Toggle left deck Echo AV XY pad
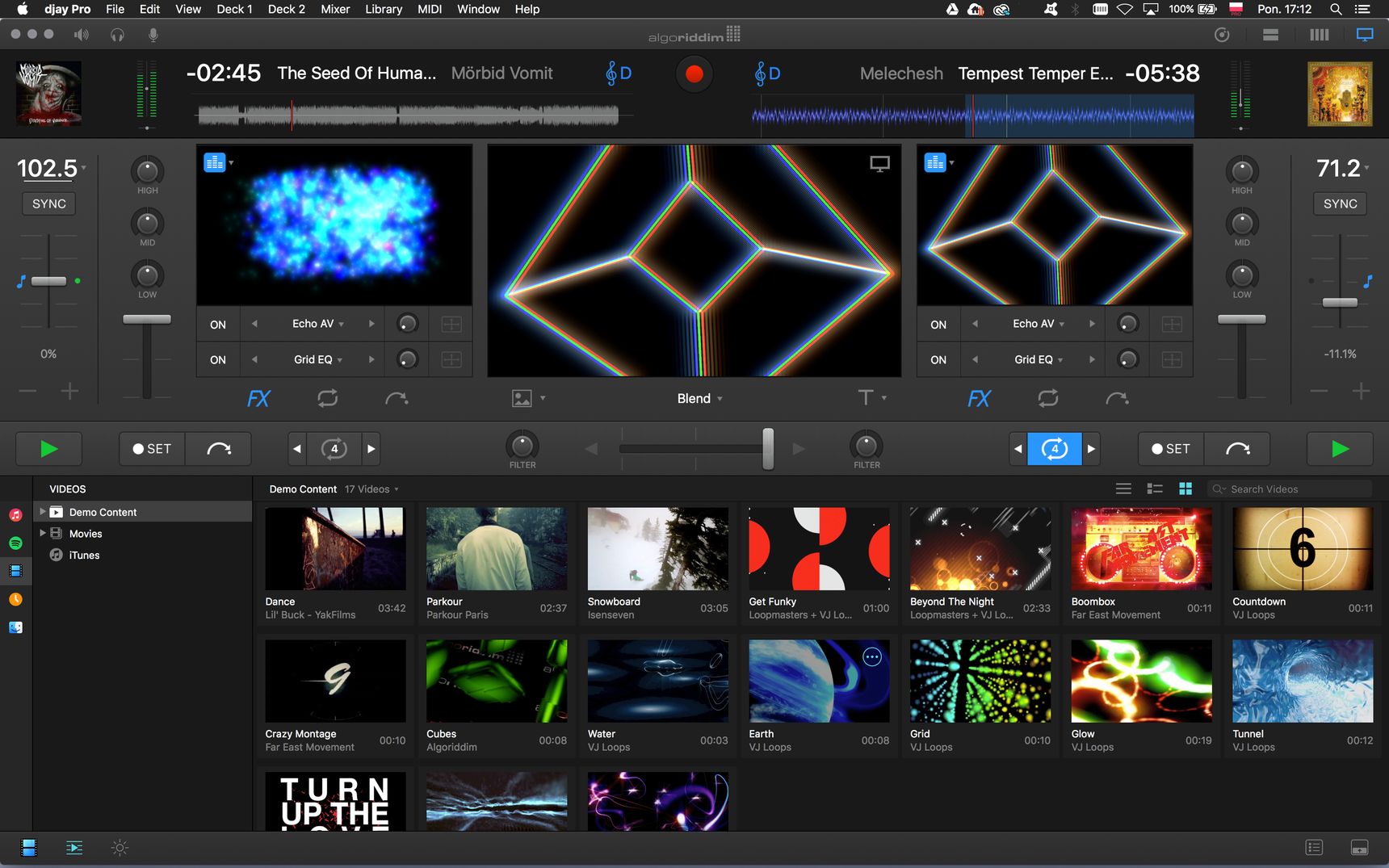Screen dimensions: 1389x868 451,325
